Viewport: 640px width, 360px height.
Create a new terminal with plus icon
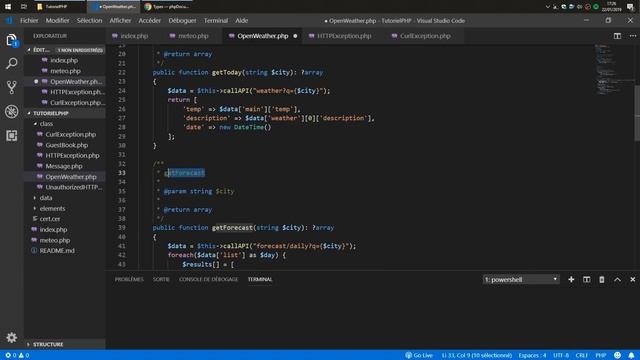click(x=571, y=280)
